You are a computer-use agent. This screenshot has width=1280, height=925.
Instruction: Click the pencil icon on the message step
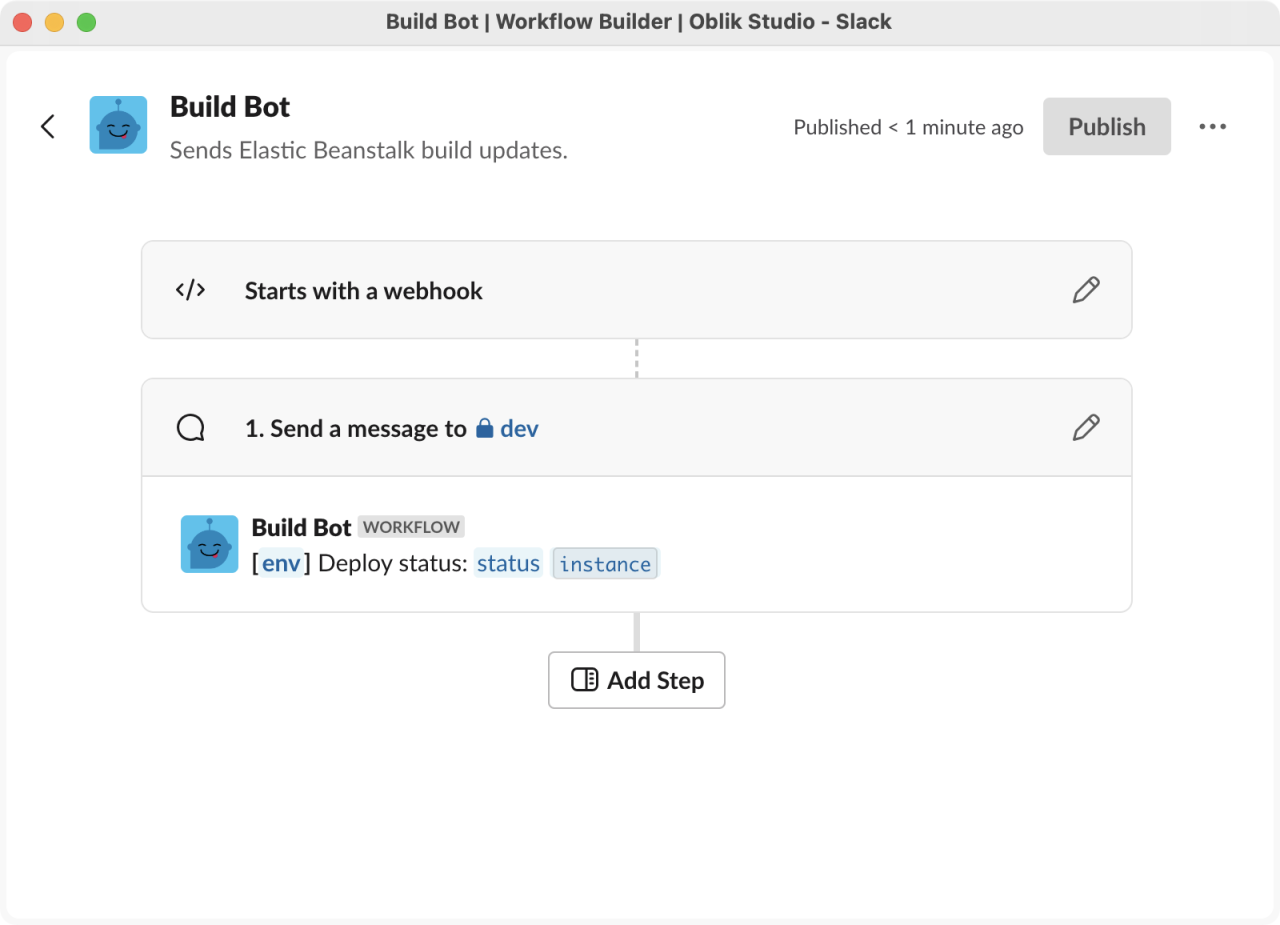click(x=1086, y=427)
